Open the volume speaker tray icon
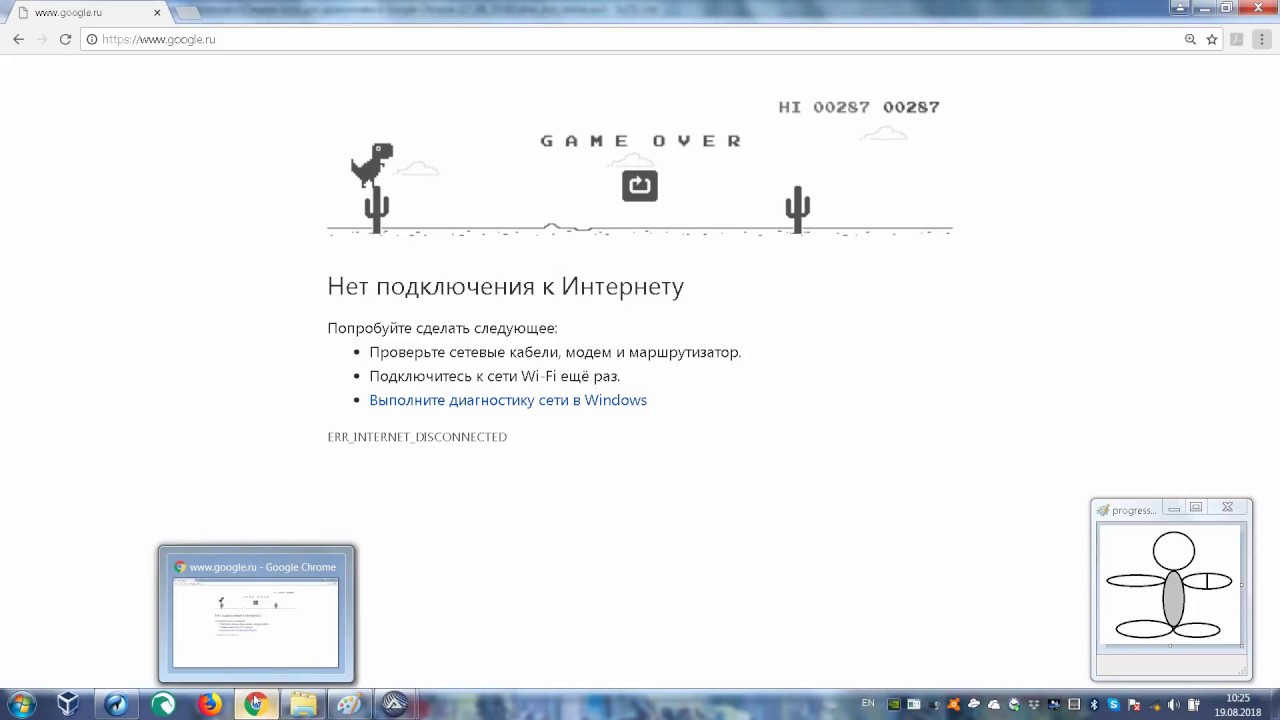Screen dimensions: 1280x720 pyautogui.click(x=1173, y=704)
